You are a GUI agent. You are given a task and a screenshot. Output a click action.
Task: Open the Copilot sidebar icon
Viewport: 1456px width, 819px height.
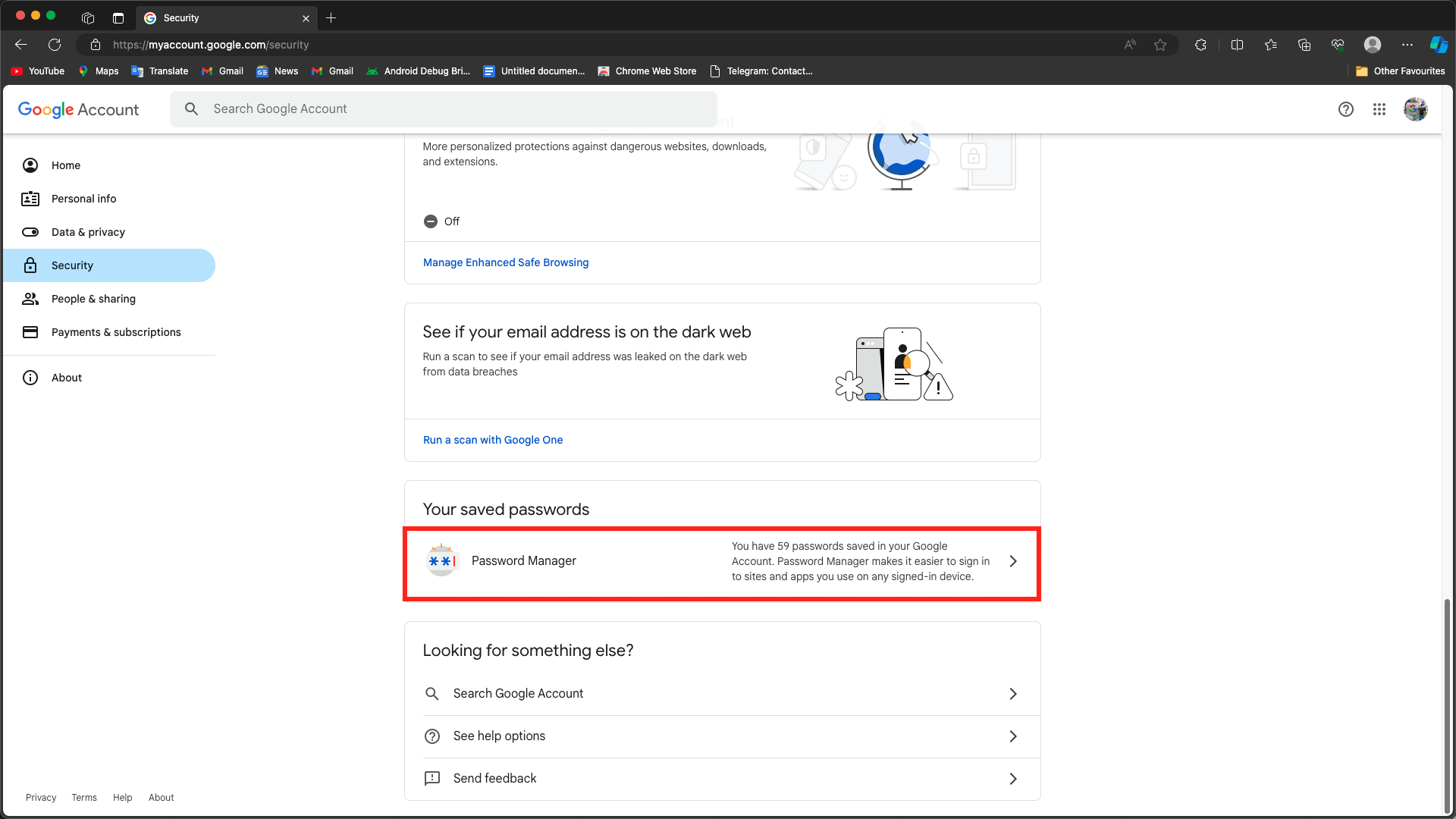point(1439,45)
